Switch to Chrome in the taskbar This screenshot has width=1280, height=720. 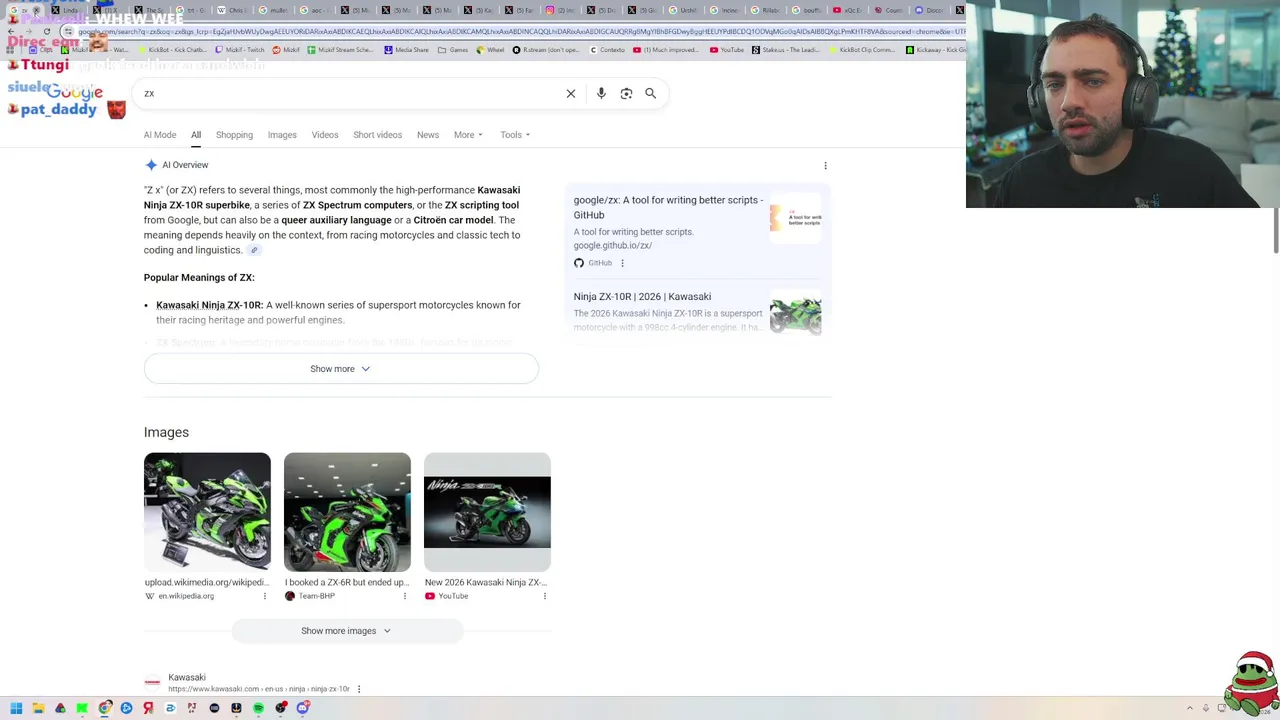[x=104, y=708]
